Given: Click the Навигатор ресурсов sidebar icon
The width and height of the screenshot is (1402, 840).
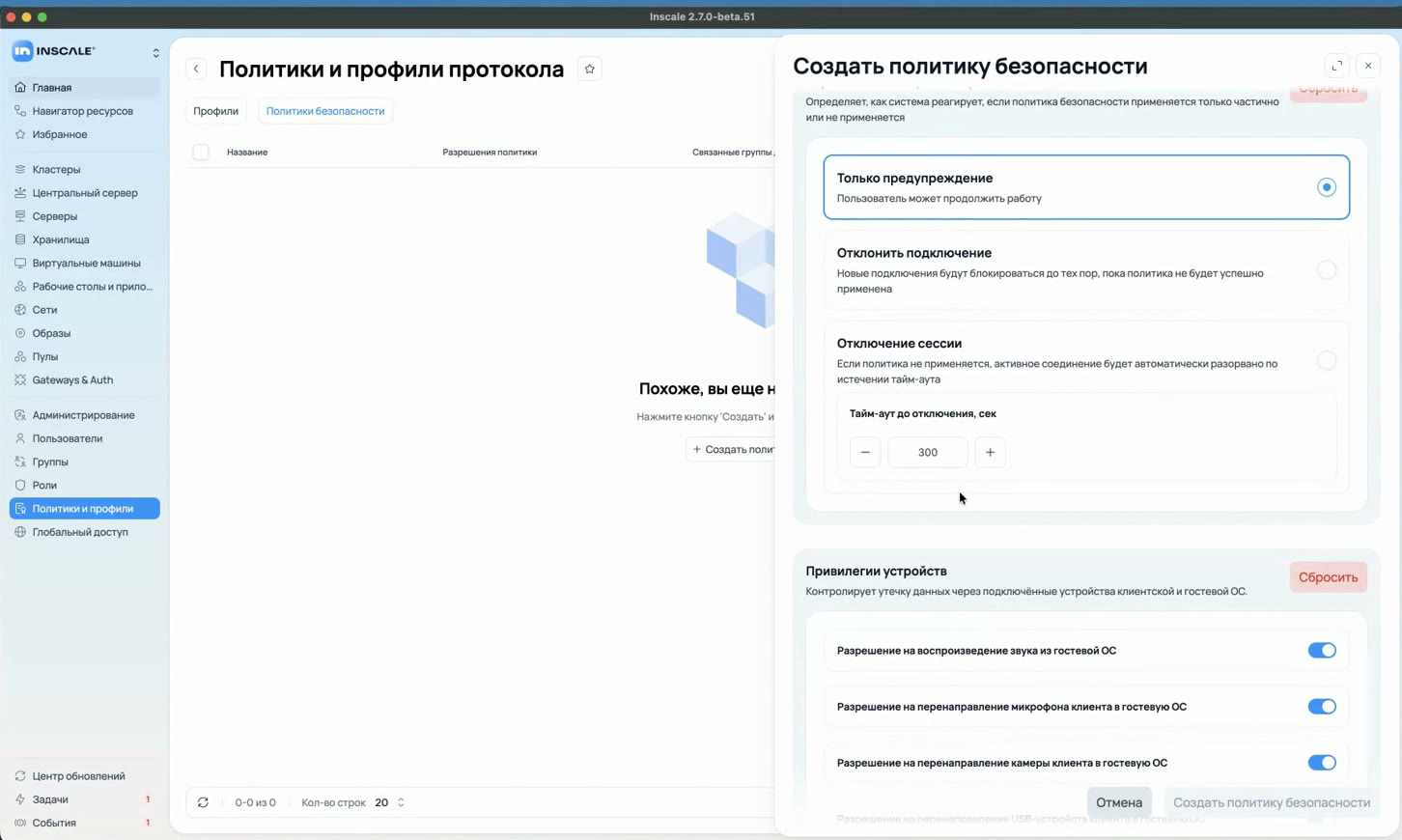Looking at the screenshot, I should (20, 111).
